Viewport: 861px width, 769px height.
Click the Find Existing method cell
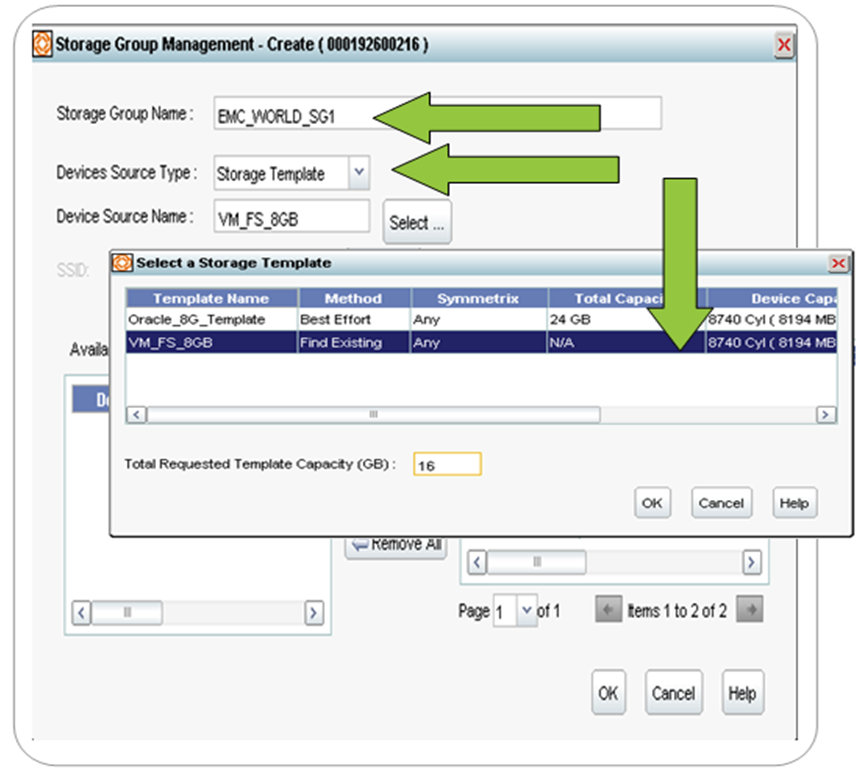[x=354, y=343]
